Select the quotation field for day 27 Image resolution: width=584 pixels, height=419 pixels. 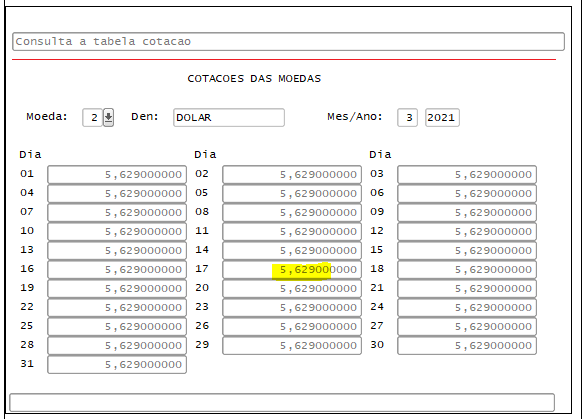467,327
